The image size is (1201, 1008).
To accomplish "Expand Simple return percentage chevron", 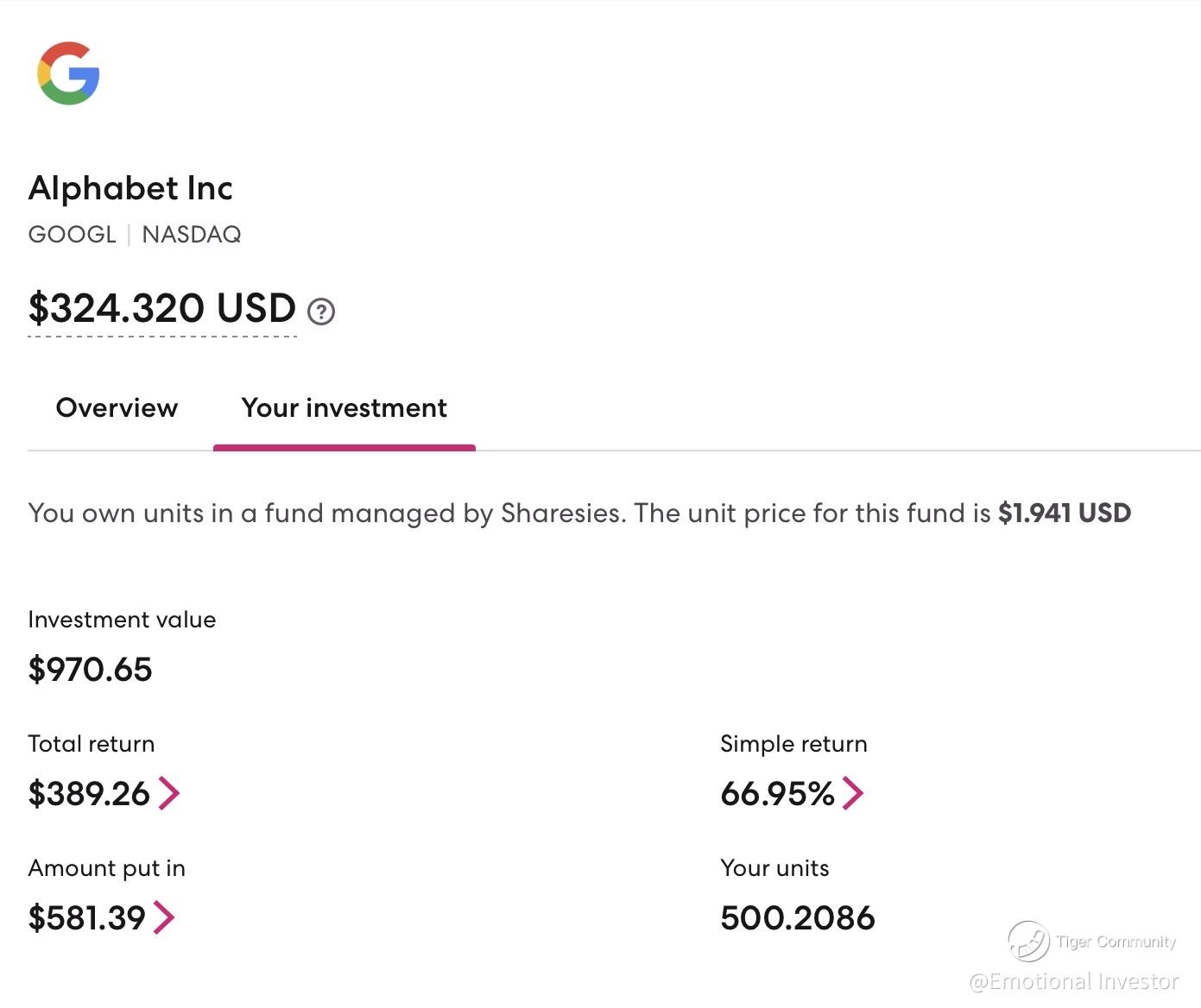I will (x=852, y=793).
